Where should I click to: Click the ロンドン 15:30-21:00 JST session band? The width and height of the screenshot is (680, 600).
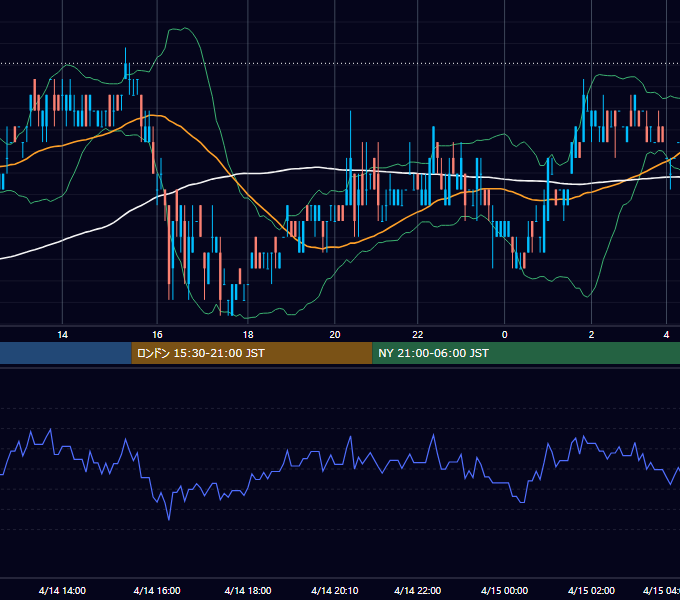(252, 353)
